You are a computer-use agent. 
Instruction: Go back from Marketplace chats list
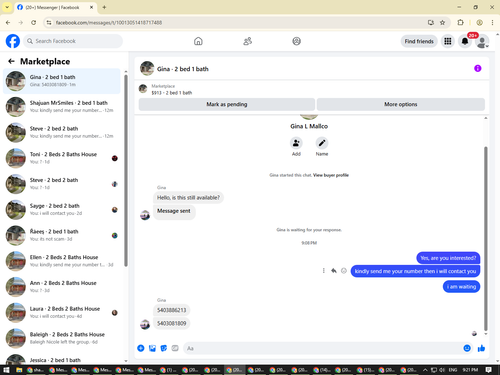point(11,61)
